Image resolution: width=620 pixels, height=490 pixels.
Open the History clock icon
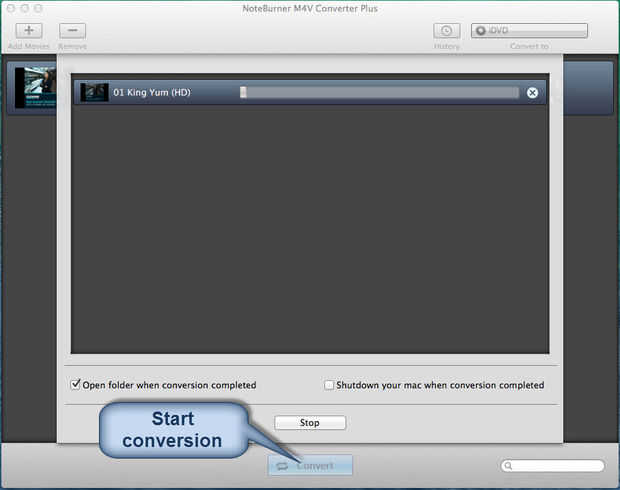pos(446,30)
